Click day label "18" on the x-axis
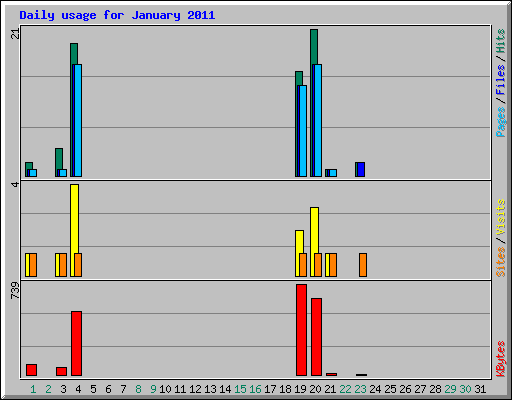This screenshot has width=512, height=400. click(x=285, y=389)
